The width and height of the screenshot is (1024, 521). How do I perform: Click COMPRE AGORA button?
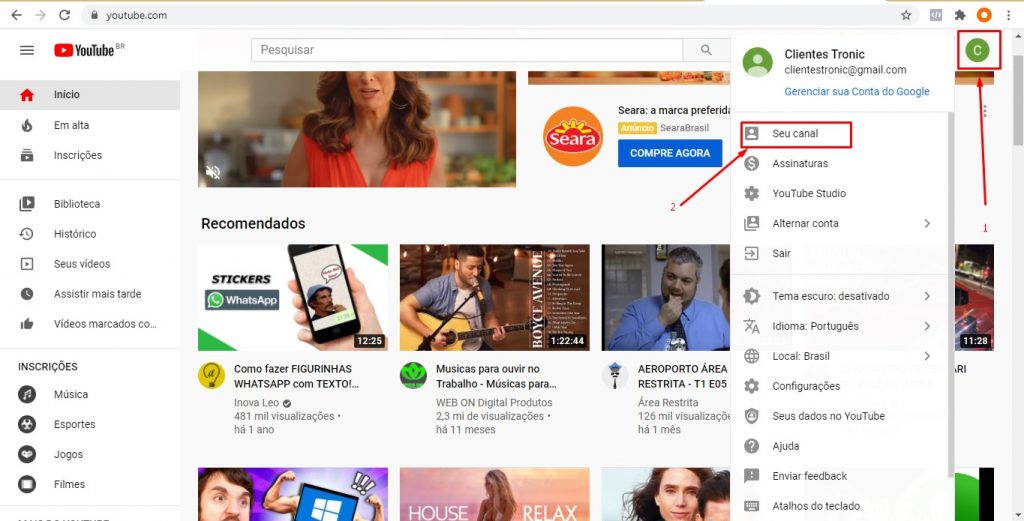tap(670, 153)
